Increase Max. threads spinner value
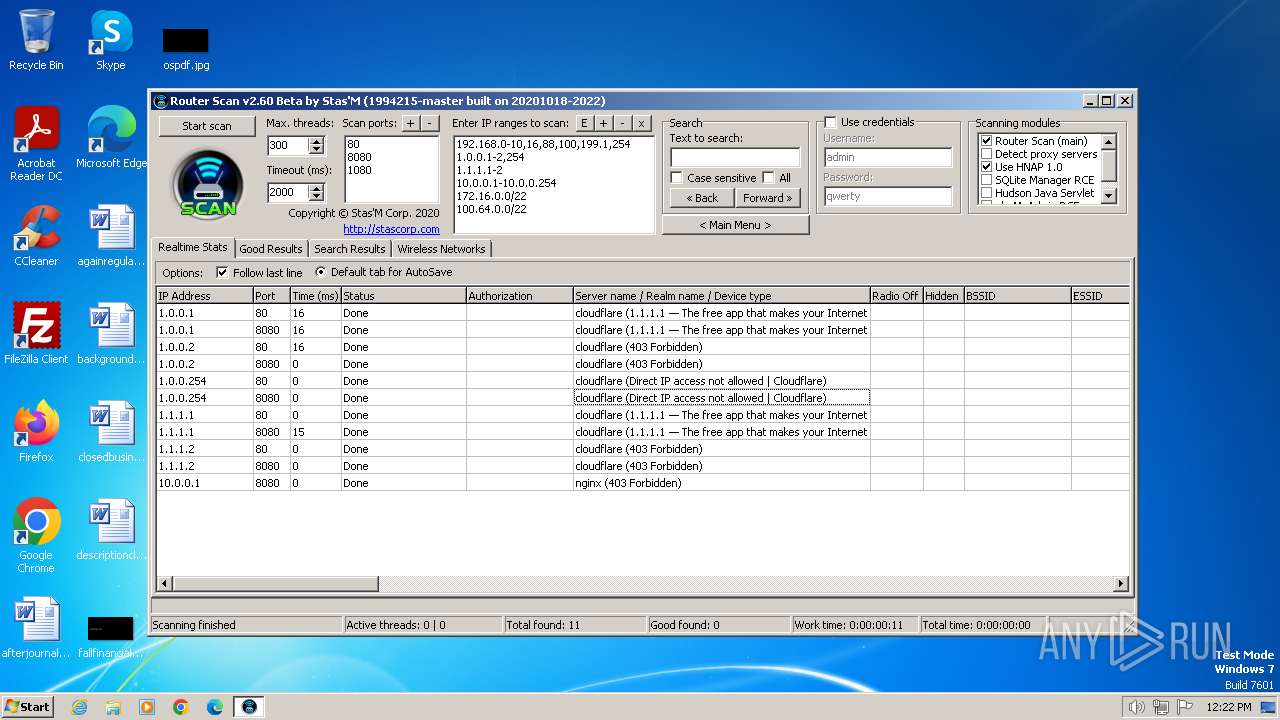 (316, 142)
